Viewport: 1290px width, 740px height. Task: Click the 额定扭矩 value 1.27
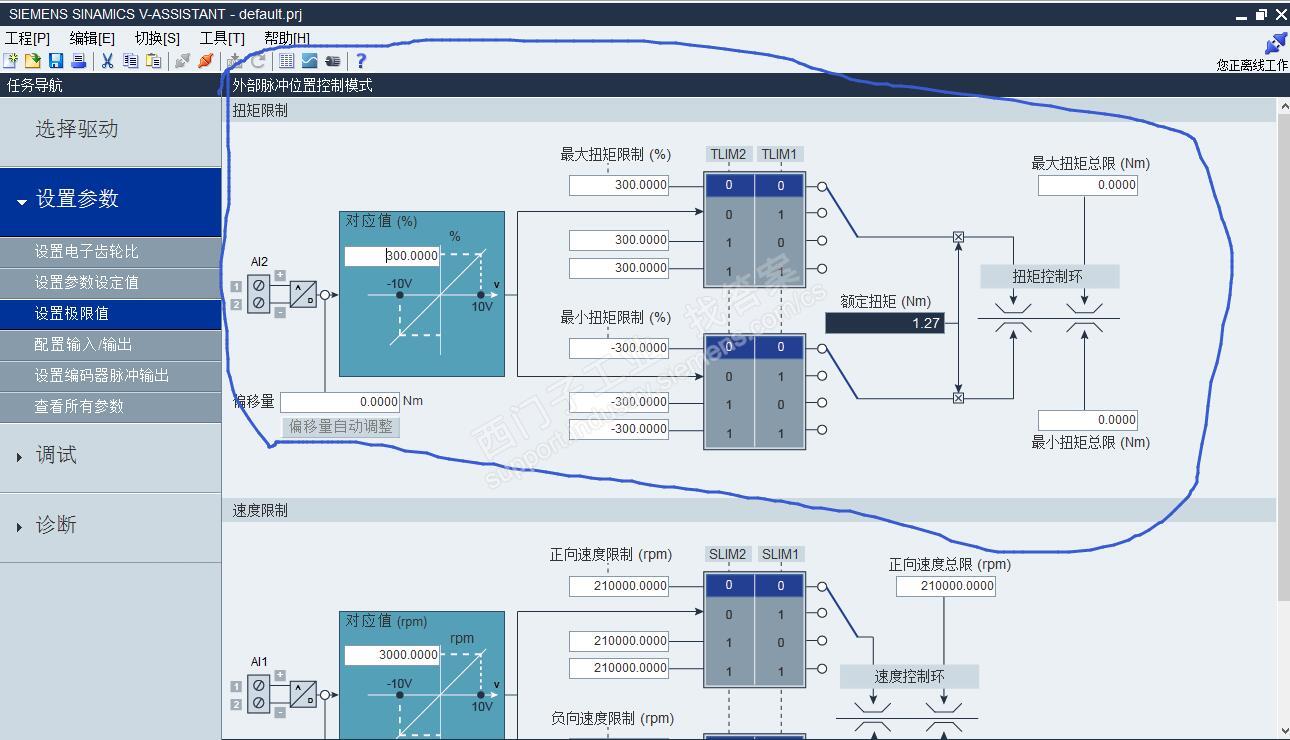click(885, 323)
